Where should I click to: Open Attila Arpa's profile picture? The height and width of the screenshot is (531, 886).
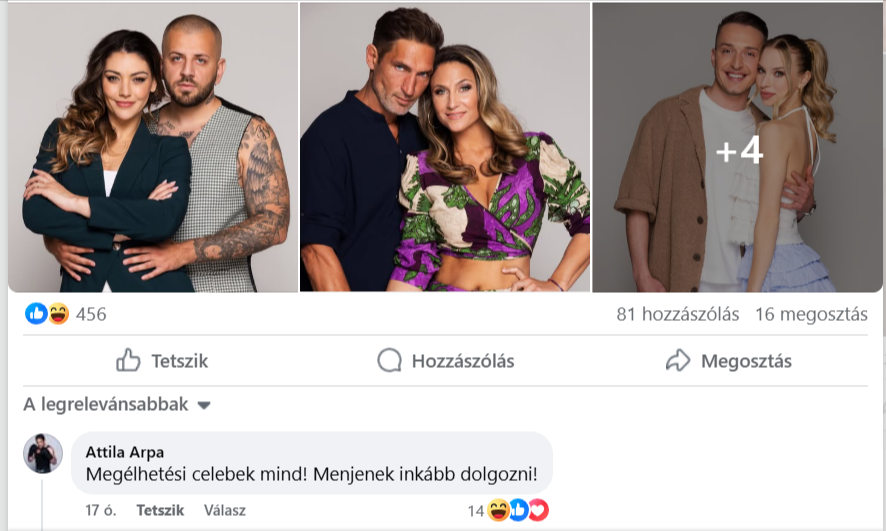(43, 454)
